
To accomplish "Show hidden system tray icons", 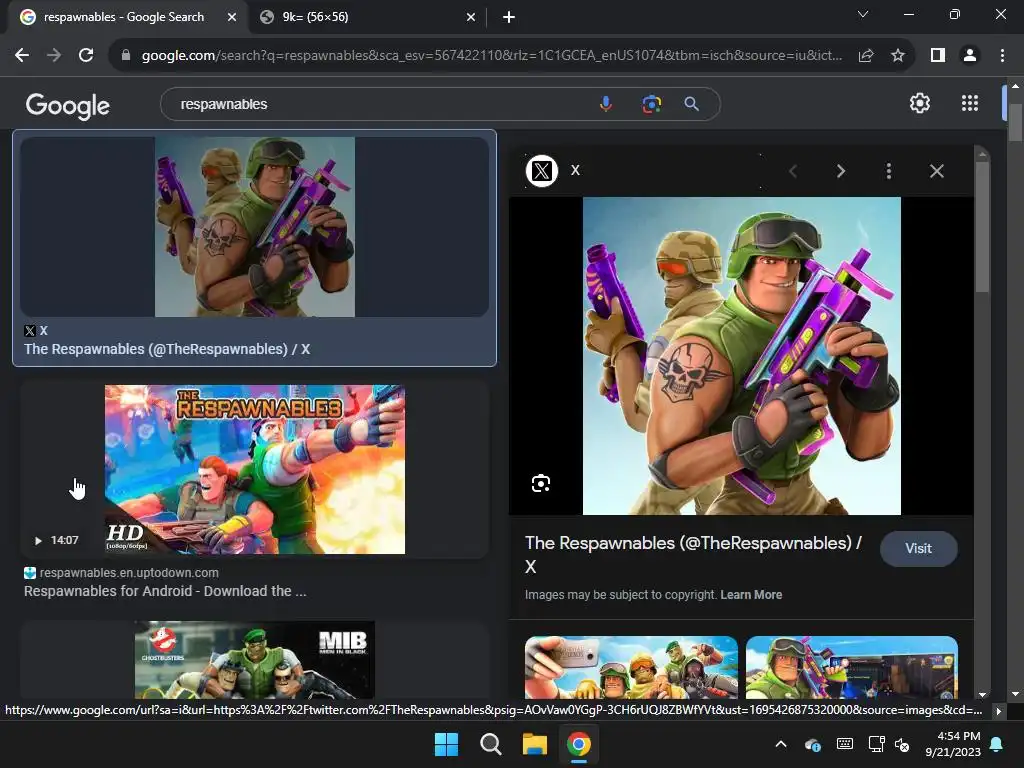I will click(x=781, y=744).
